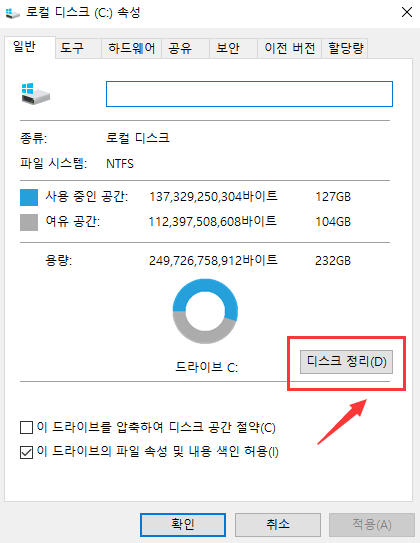Close the properties dialog window

click(x=406, y=12)
